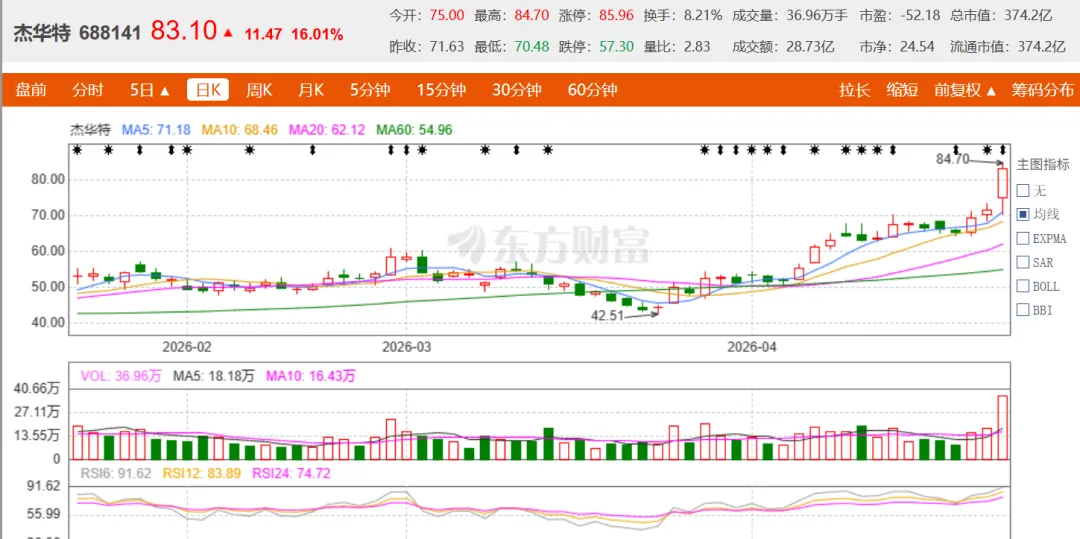Viewport: 1080px width, 539px height.
Task: Select the 日K daily candlestick tab
Action: pyautogui.click(x=208, y=90)
